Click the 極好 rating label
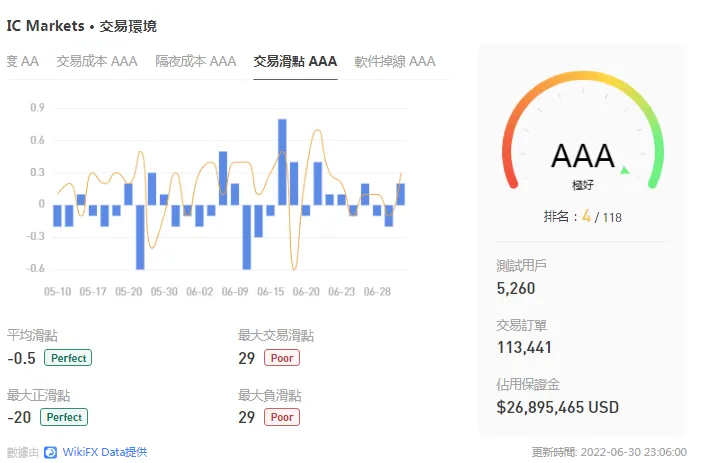The width and height of the screenshot is (701, 463). [x=583, y=185]
